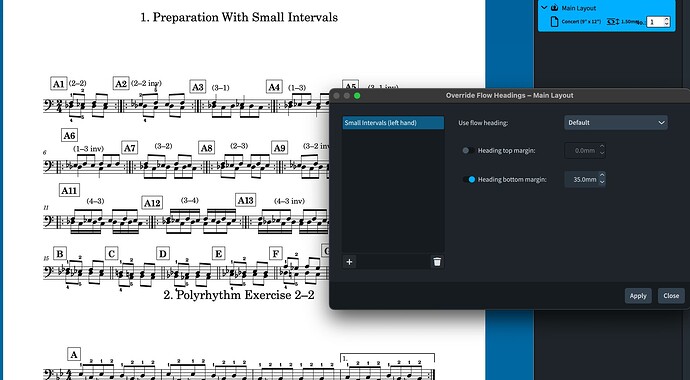This screenshot has height=380, width=690.
Task: Click the D rehearsal mark
Action: point(163,254)
